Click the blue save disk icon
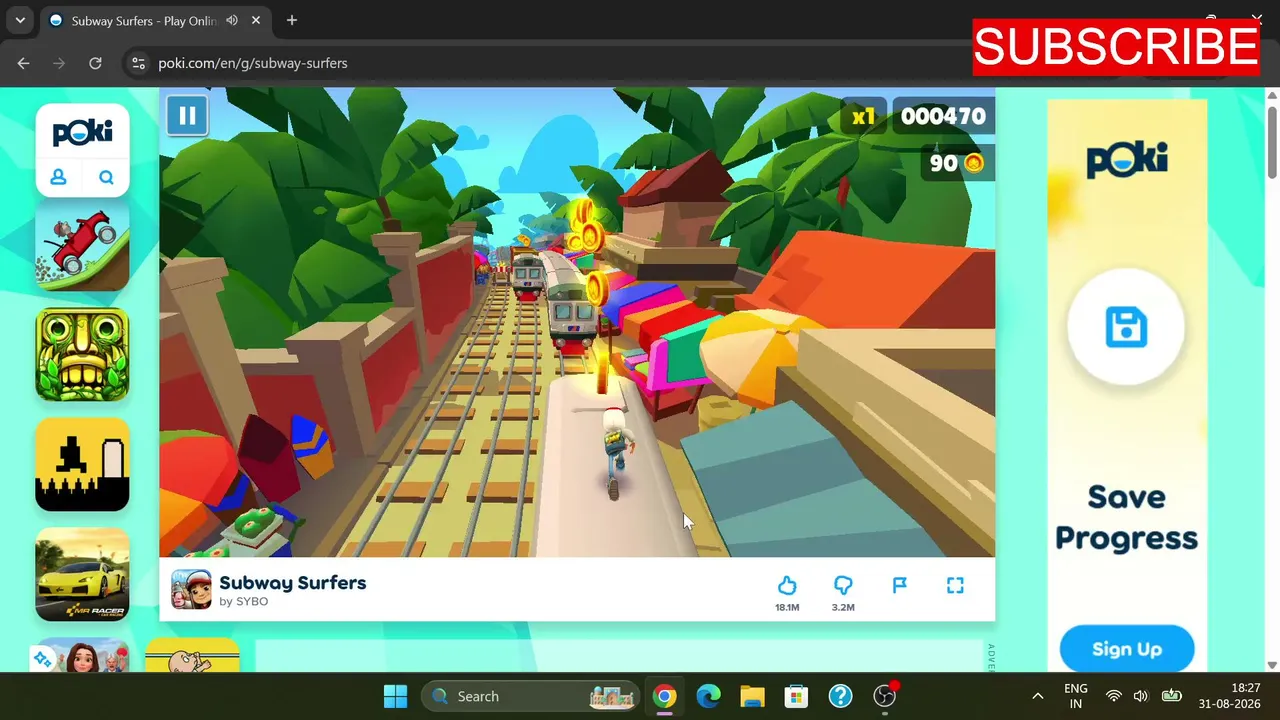Screen dimensions: 1280x720 point(1126,328)
